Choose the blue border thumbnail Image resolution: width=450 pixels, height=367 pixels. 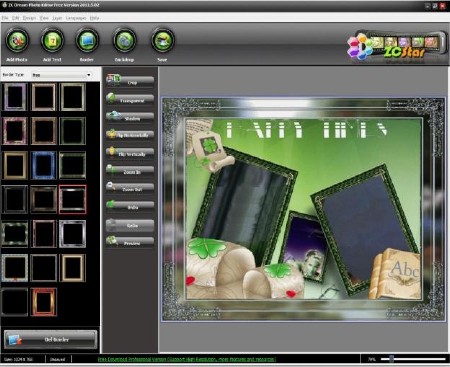44,165
